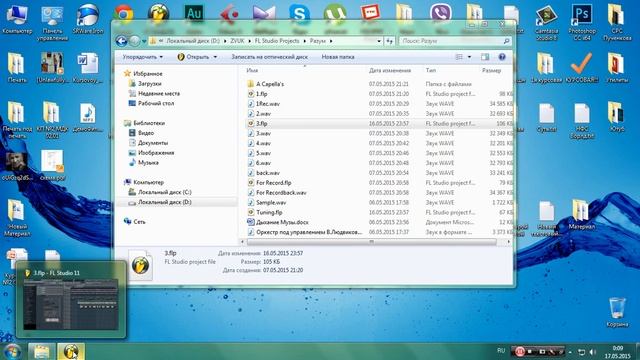
Task: Click the horizontal scrollbar of file list
Action: (371, 242)
